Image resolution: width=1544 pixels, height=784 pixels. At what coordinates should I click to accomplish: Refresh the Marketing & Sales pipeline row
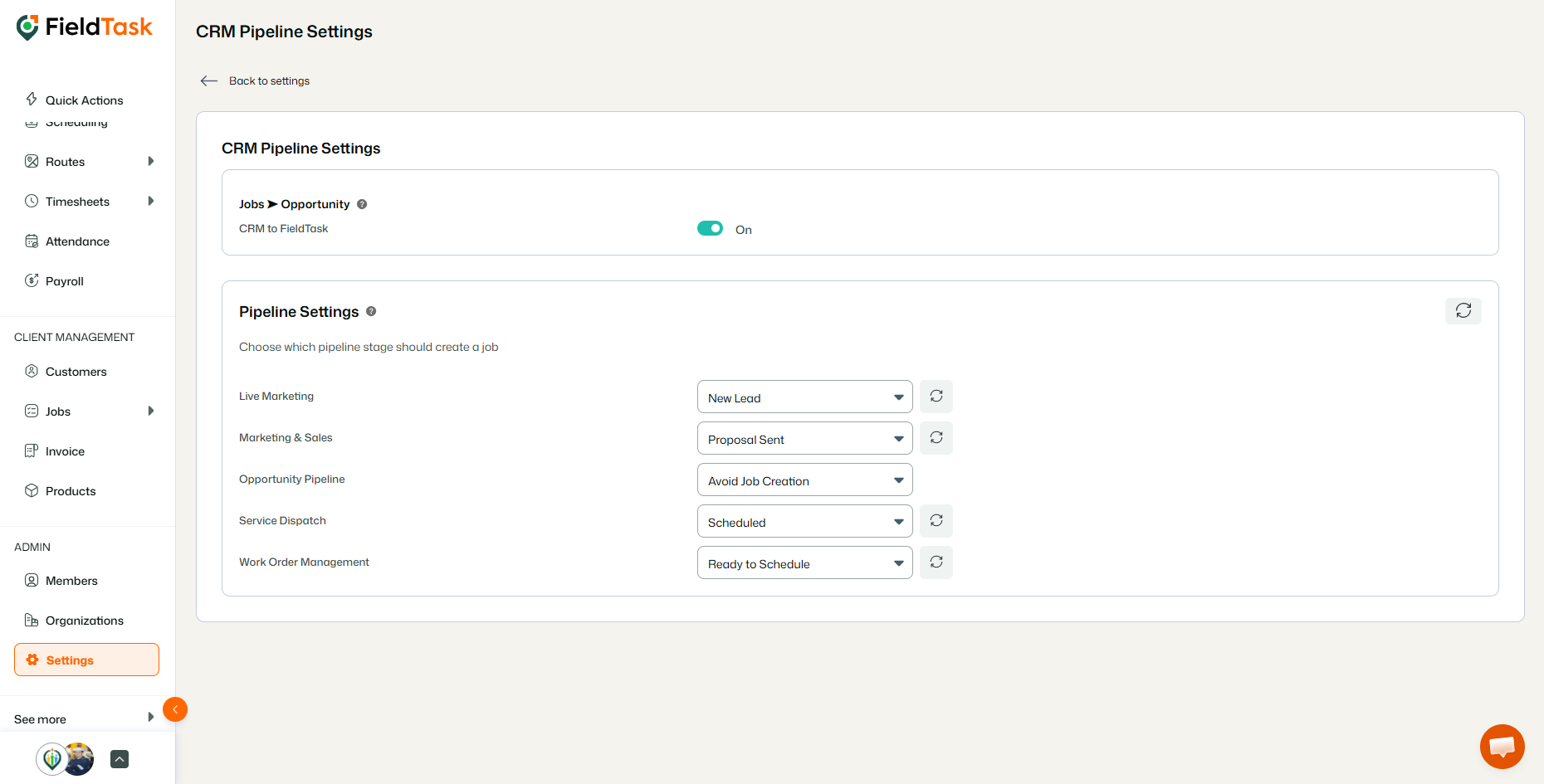pos(936,438)
